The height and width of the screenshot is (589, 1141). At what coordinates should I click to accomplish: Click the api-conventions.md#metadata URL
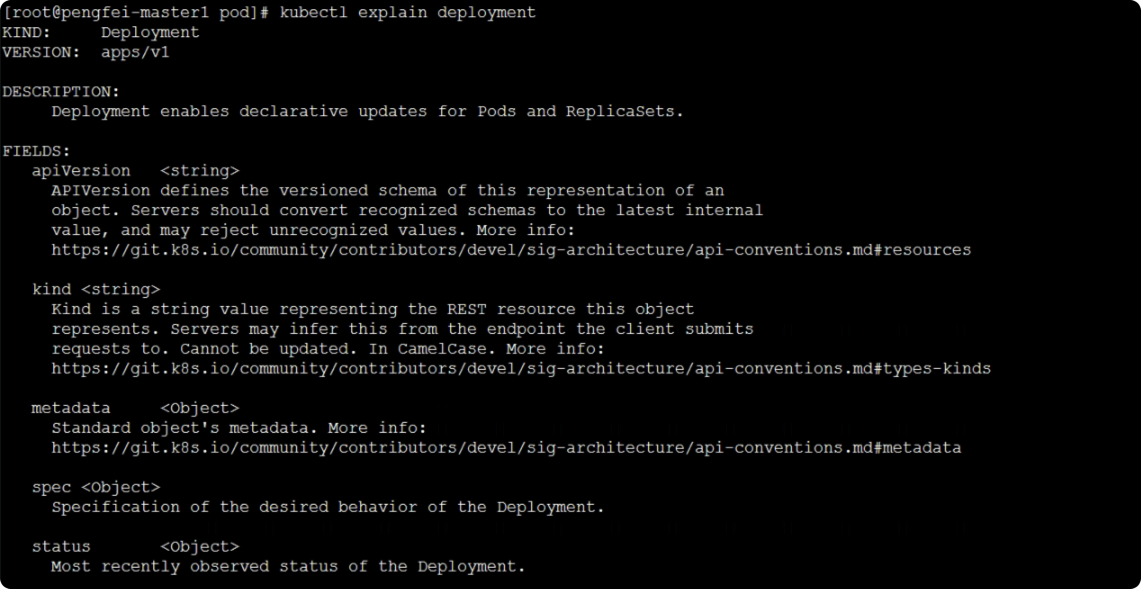(506, 448)
